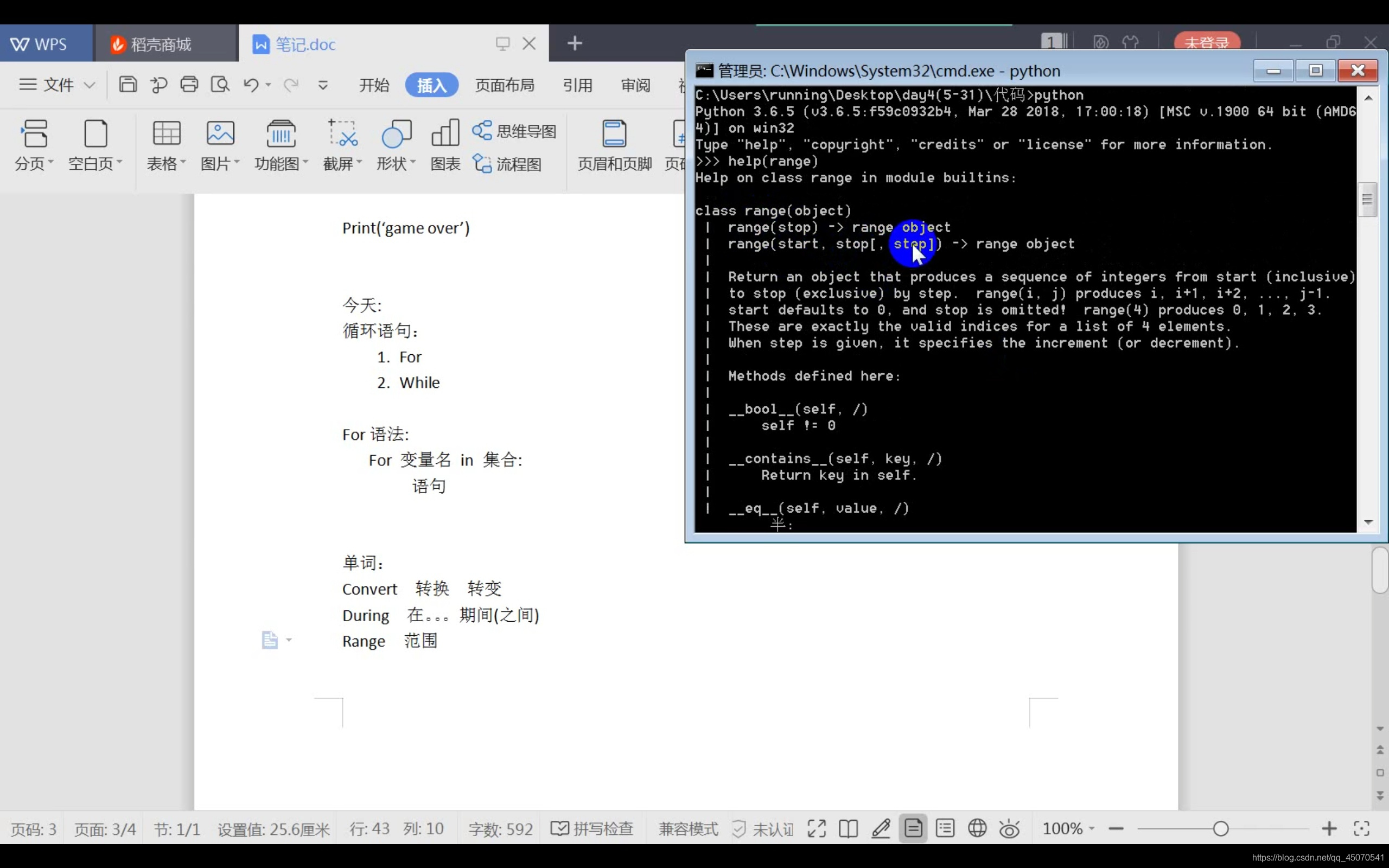Switch to Eye Protection mode icon
This screenshot has width=1389, height=868.
point(1009,828)
